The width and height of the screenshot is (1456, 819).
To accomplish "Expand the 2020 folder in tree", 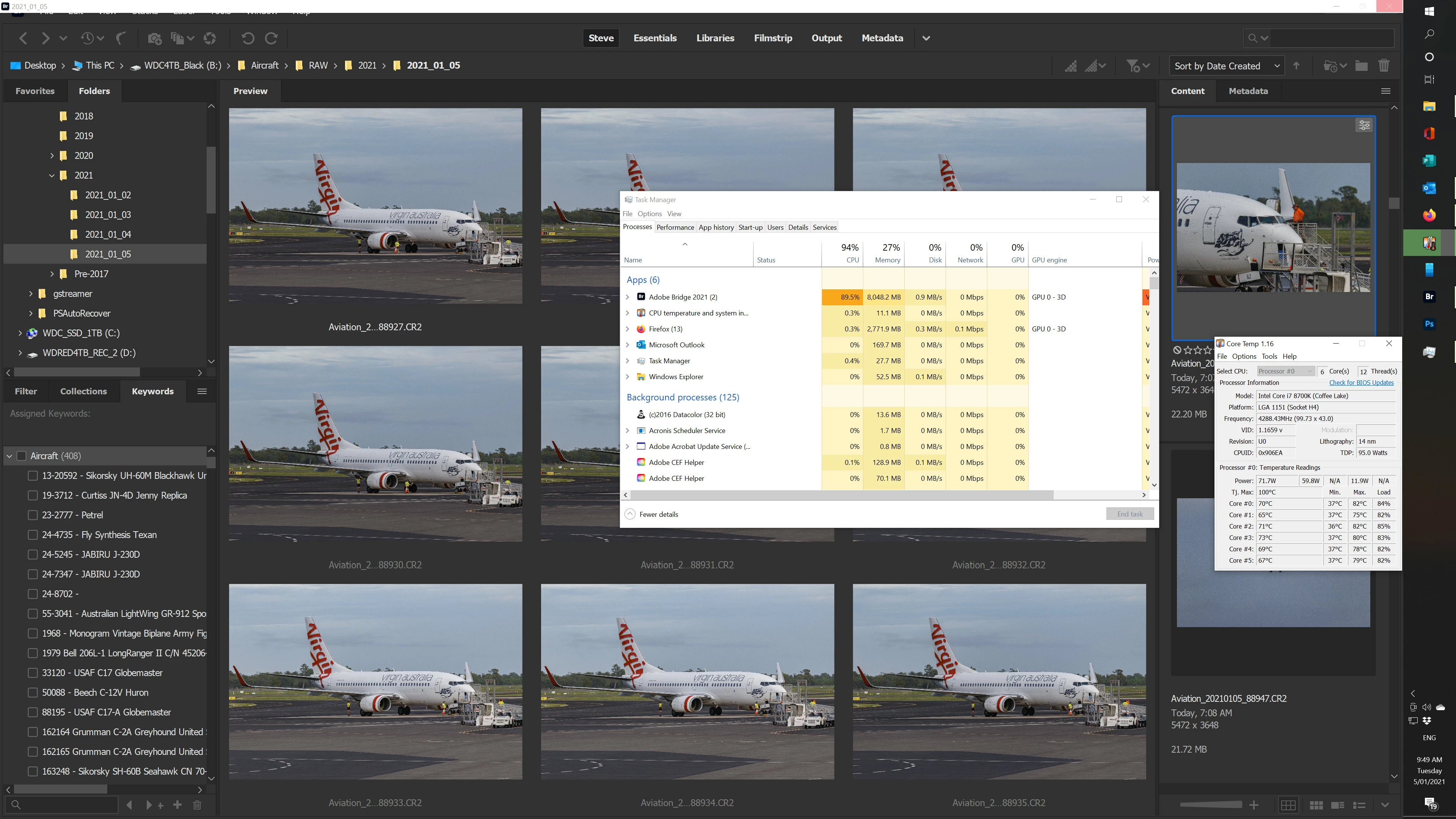I will click(52, 155).
